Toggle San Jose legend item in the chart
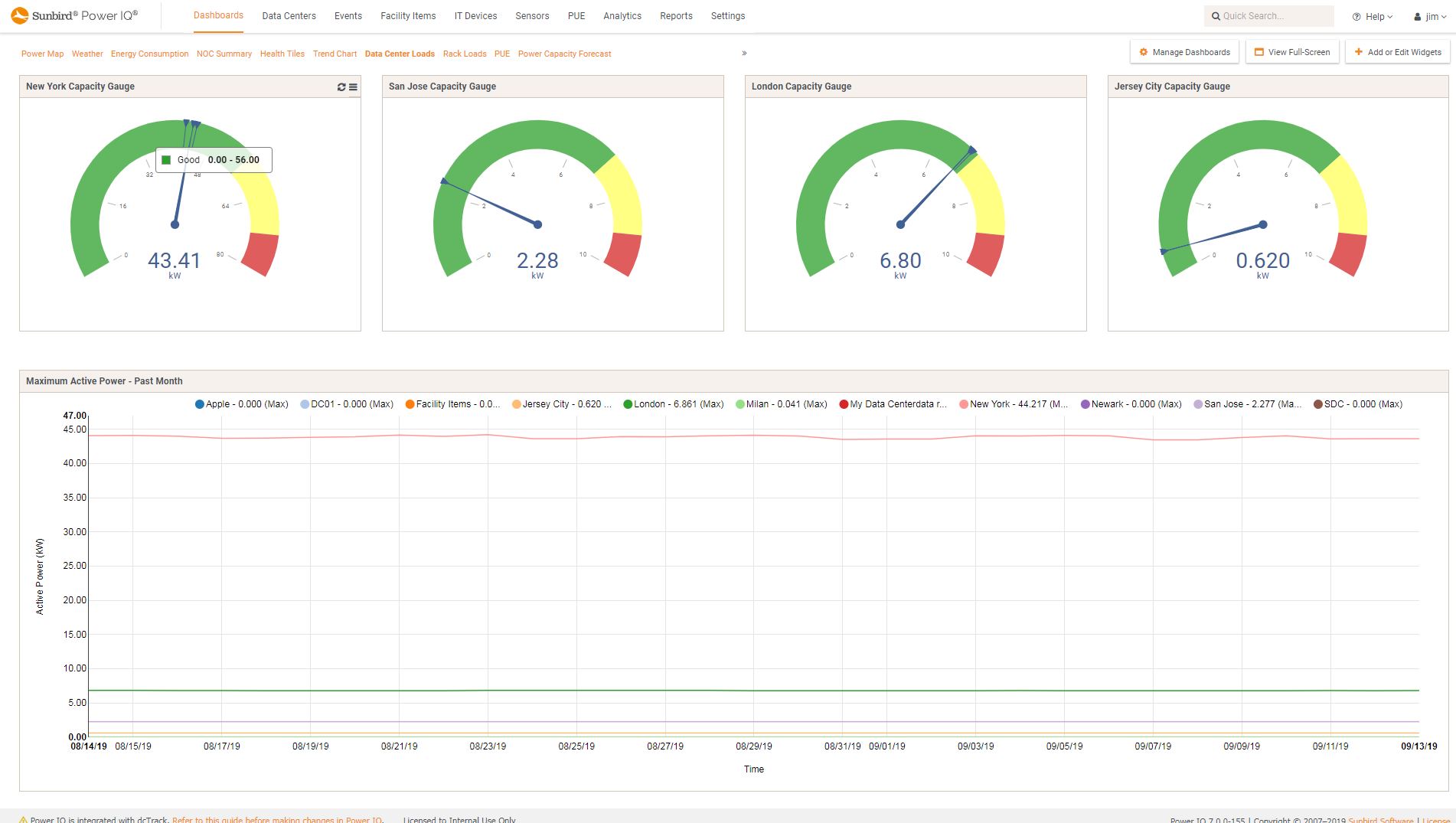 (1248, 404)
